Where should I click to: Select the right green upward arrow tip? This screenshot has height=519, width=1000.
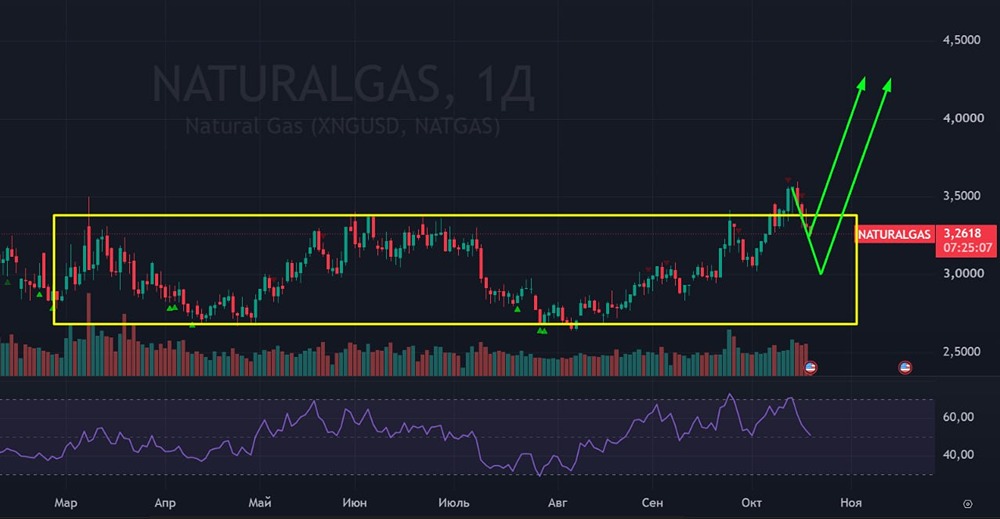point(887,84)
